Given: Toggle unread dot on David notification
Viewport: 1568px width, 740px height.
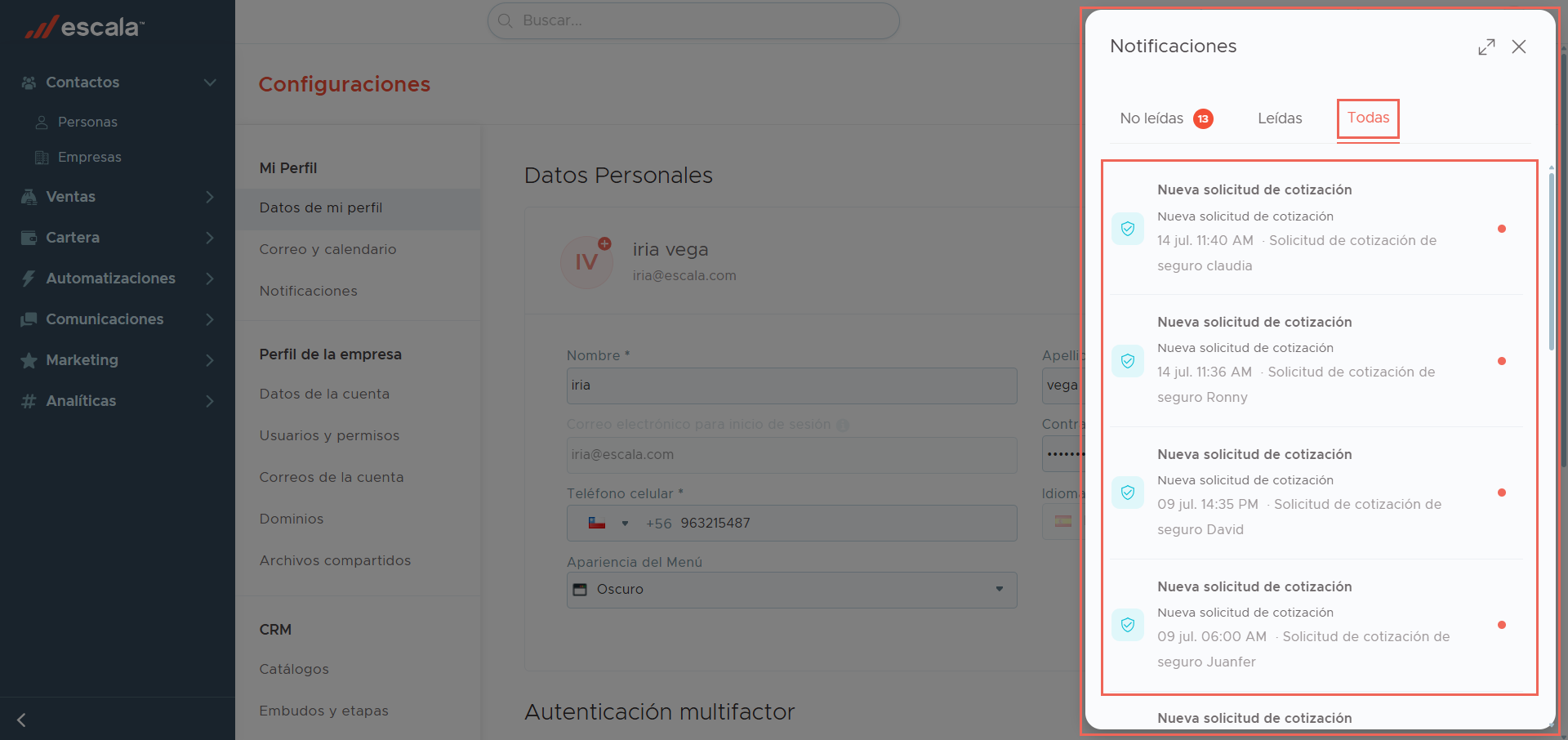Looking at the screenshot, I should click(x=1502, y=493).
